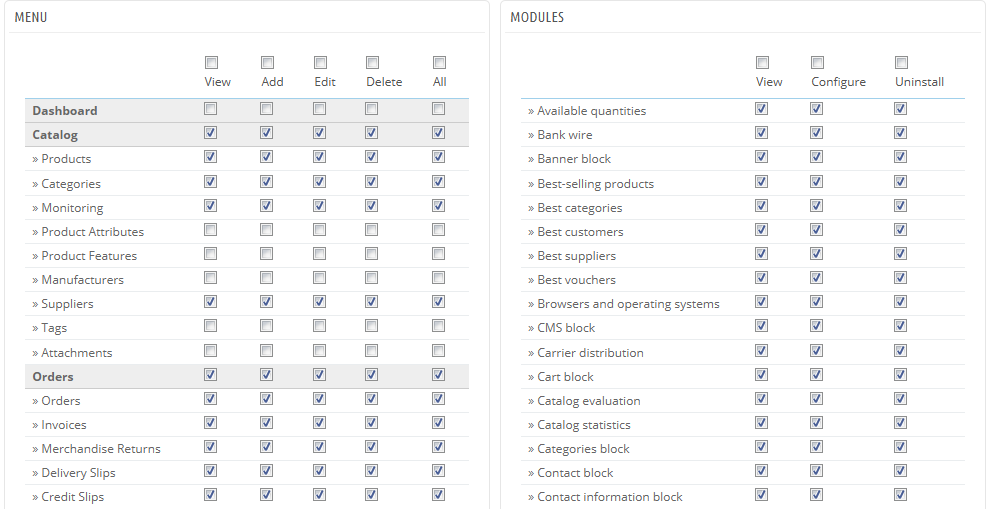
Task: Check the Dashboard View permission checkbox
Action: (x=210, y=109)
